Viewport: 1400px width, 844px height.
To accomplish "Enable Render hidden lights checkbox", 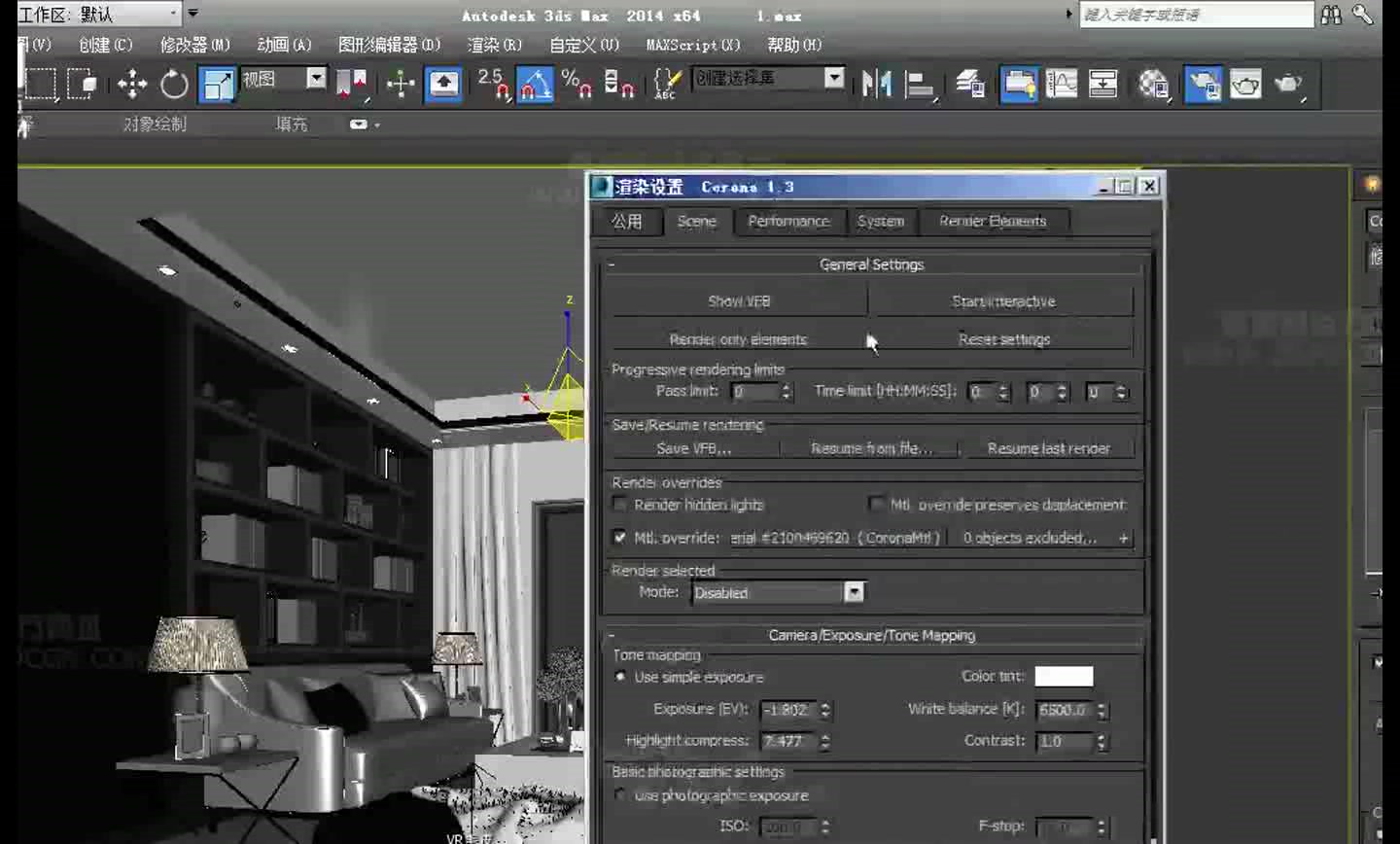I will point(619,504).
